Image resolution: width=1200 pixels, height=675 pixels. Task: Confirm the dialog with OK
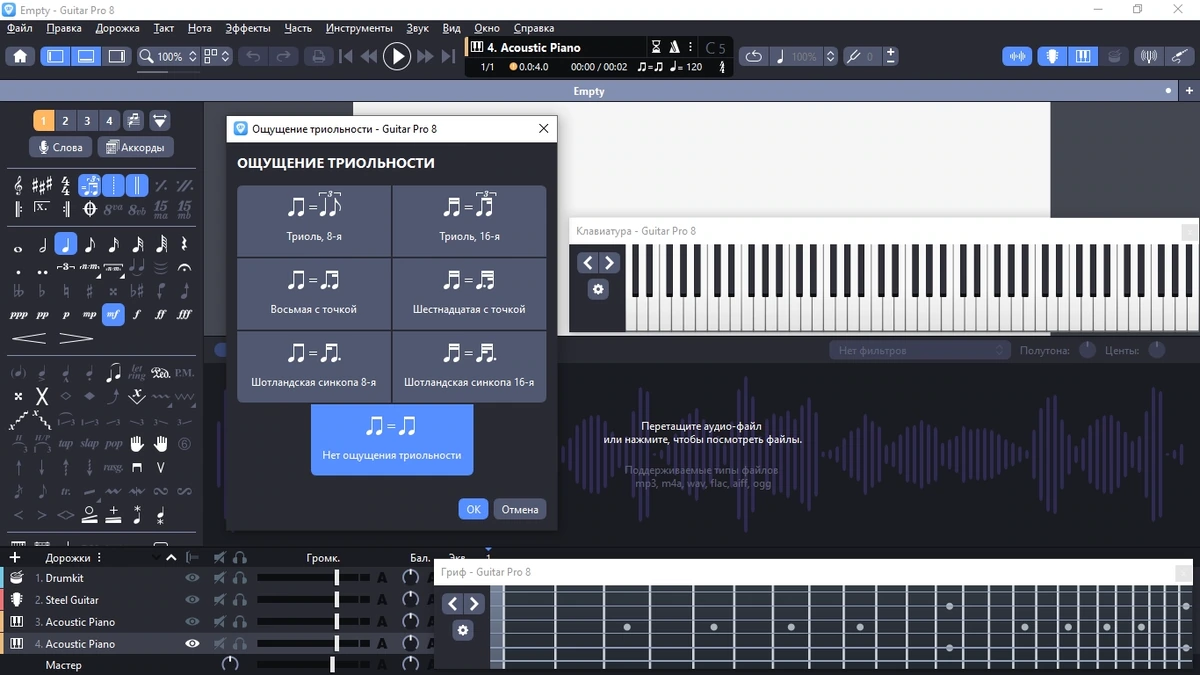473,509
